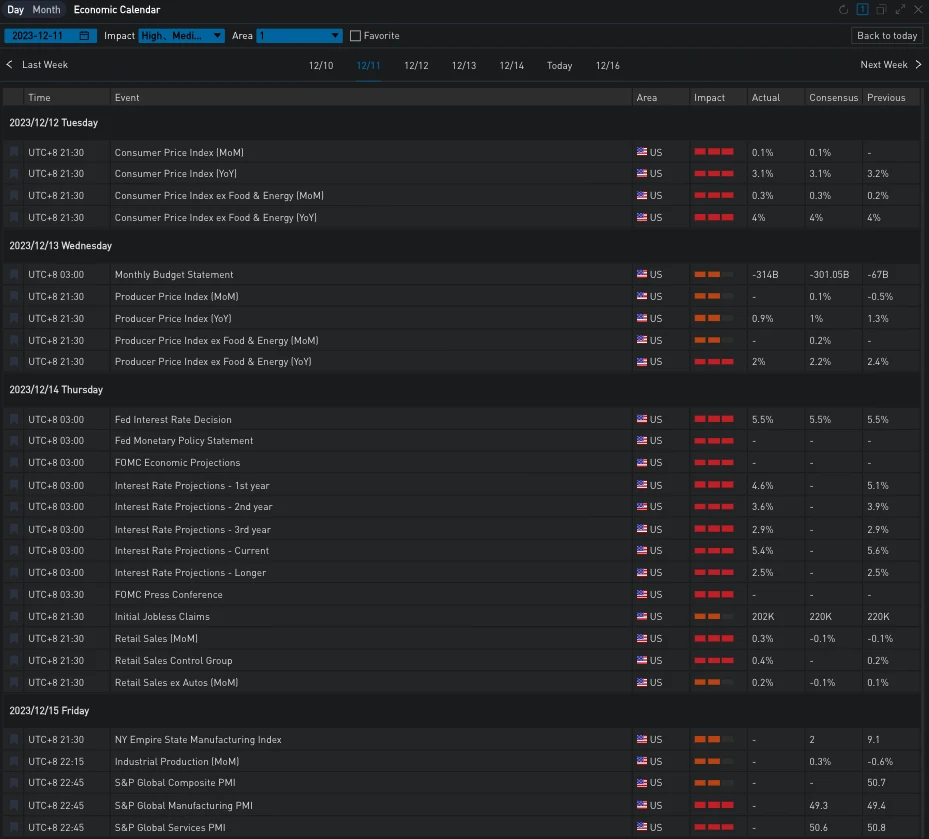Bookmark the Monthly Budget Statement event
This screenshot has width=929, height=839.
click(14, 275)
